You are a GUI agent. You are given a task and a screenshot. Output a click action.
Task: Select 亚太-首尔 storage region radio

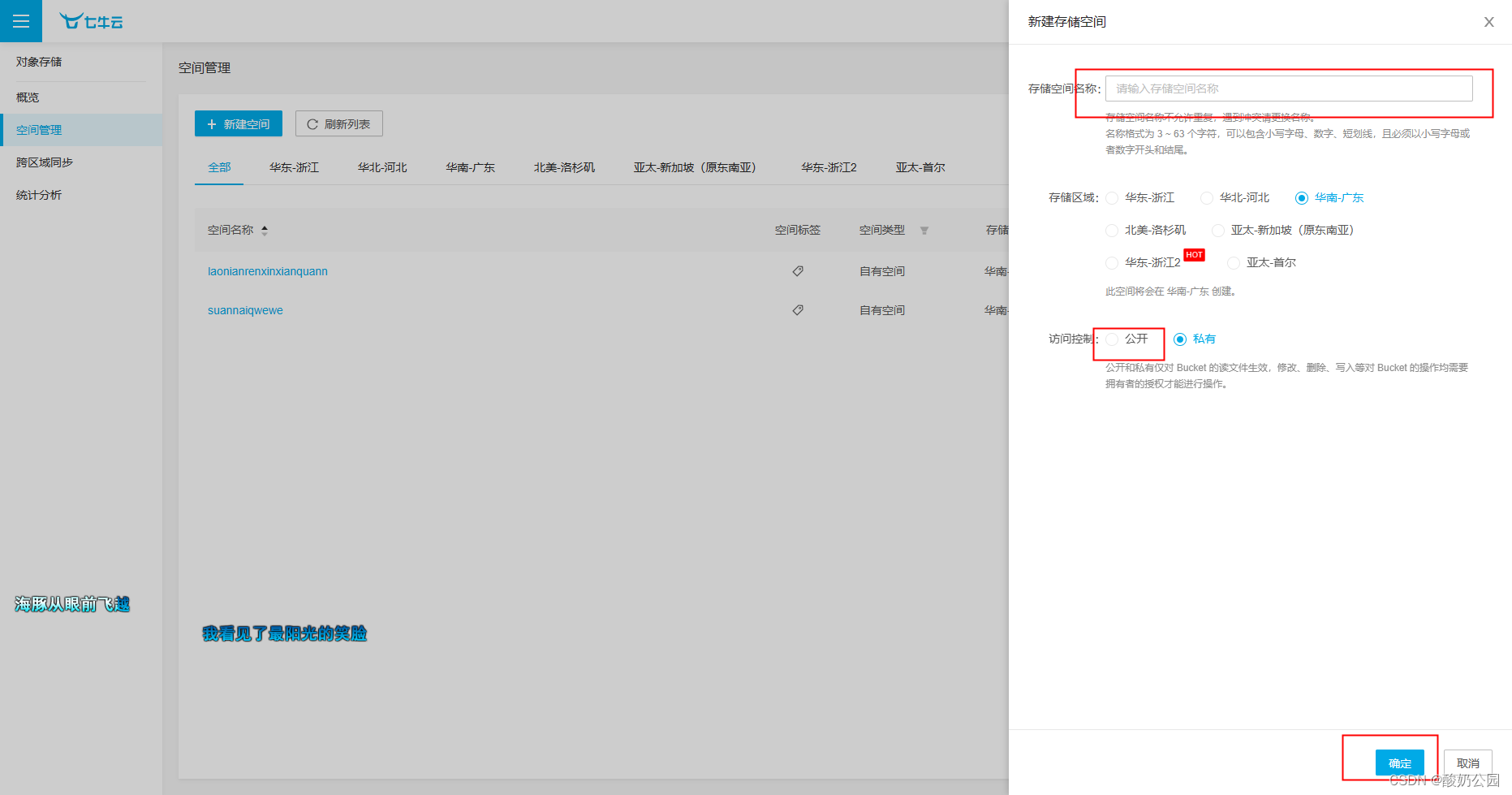tap(1234, 263)
